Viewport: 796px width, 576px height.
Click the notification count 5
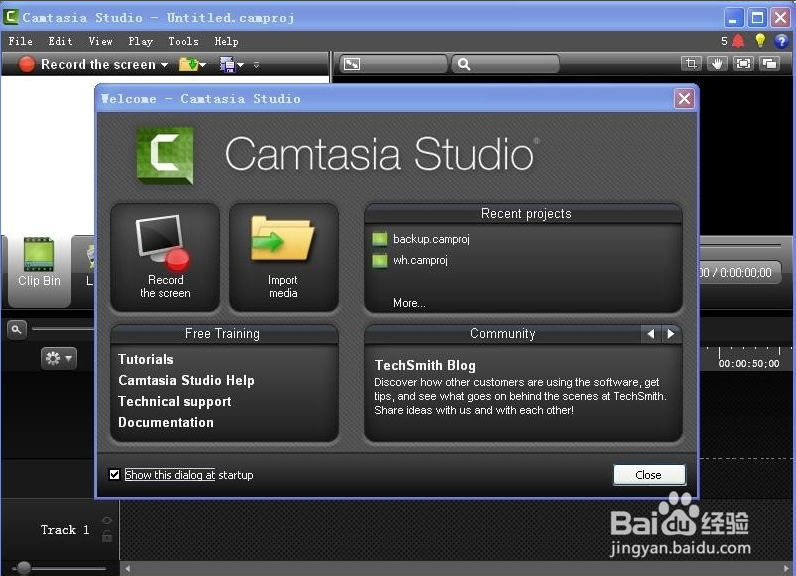[724, 41]
